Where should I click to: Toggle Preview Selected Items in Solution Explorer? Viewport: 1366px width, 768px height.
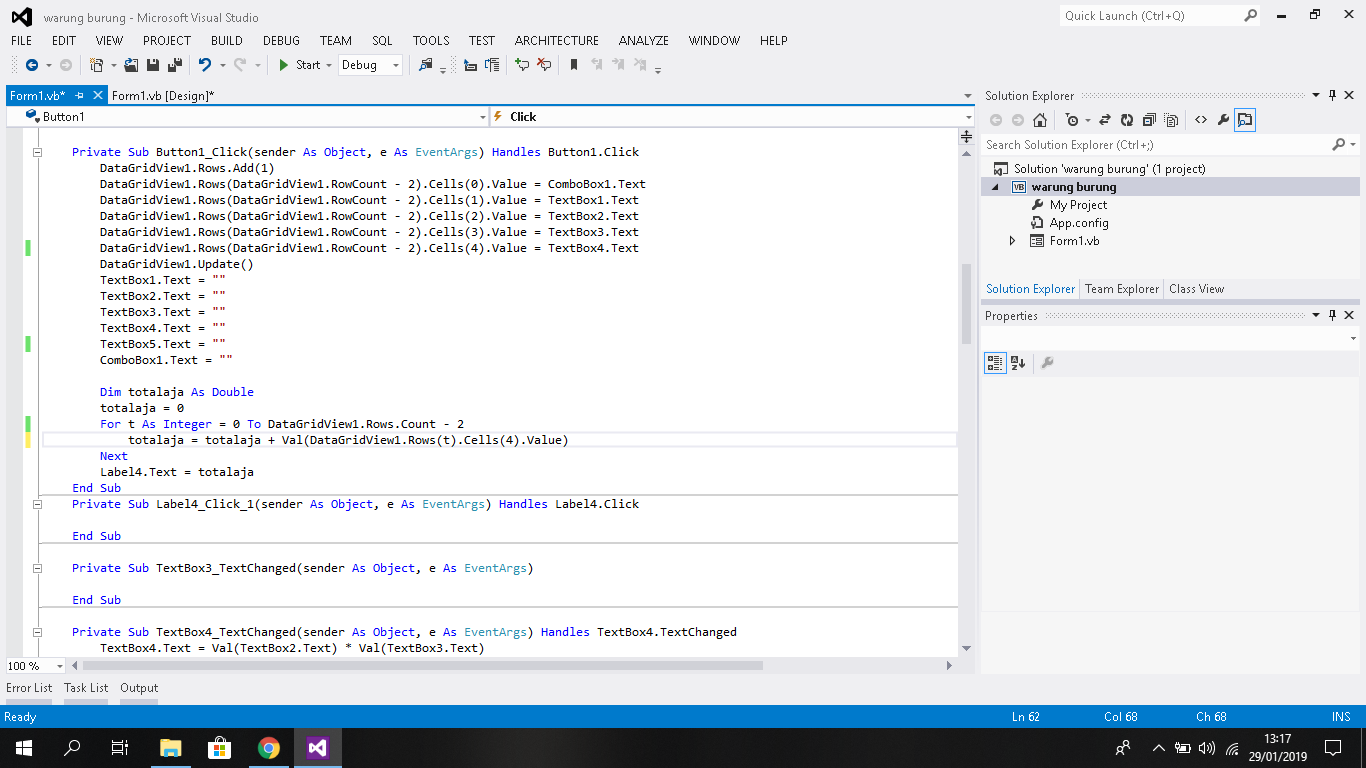(x=1245, y=120)
